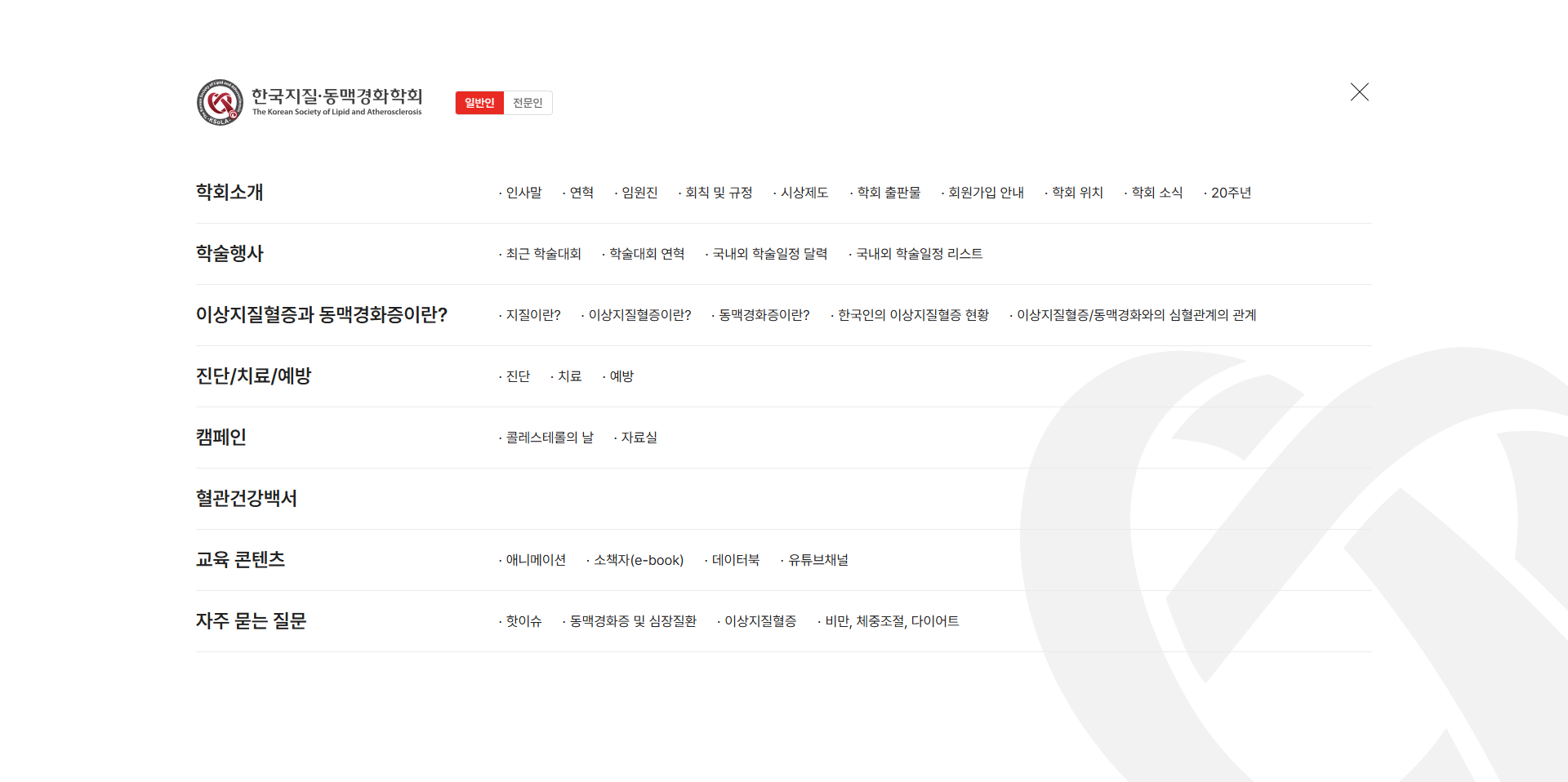Open 한국인의 이상지질혈증 현황 page
This screenshot has height=782, width=1568.
coord(913,315)
